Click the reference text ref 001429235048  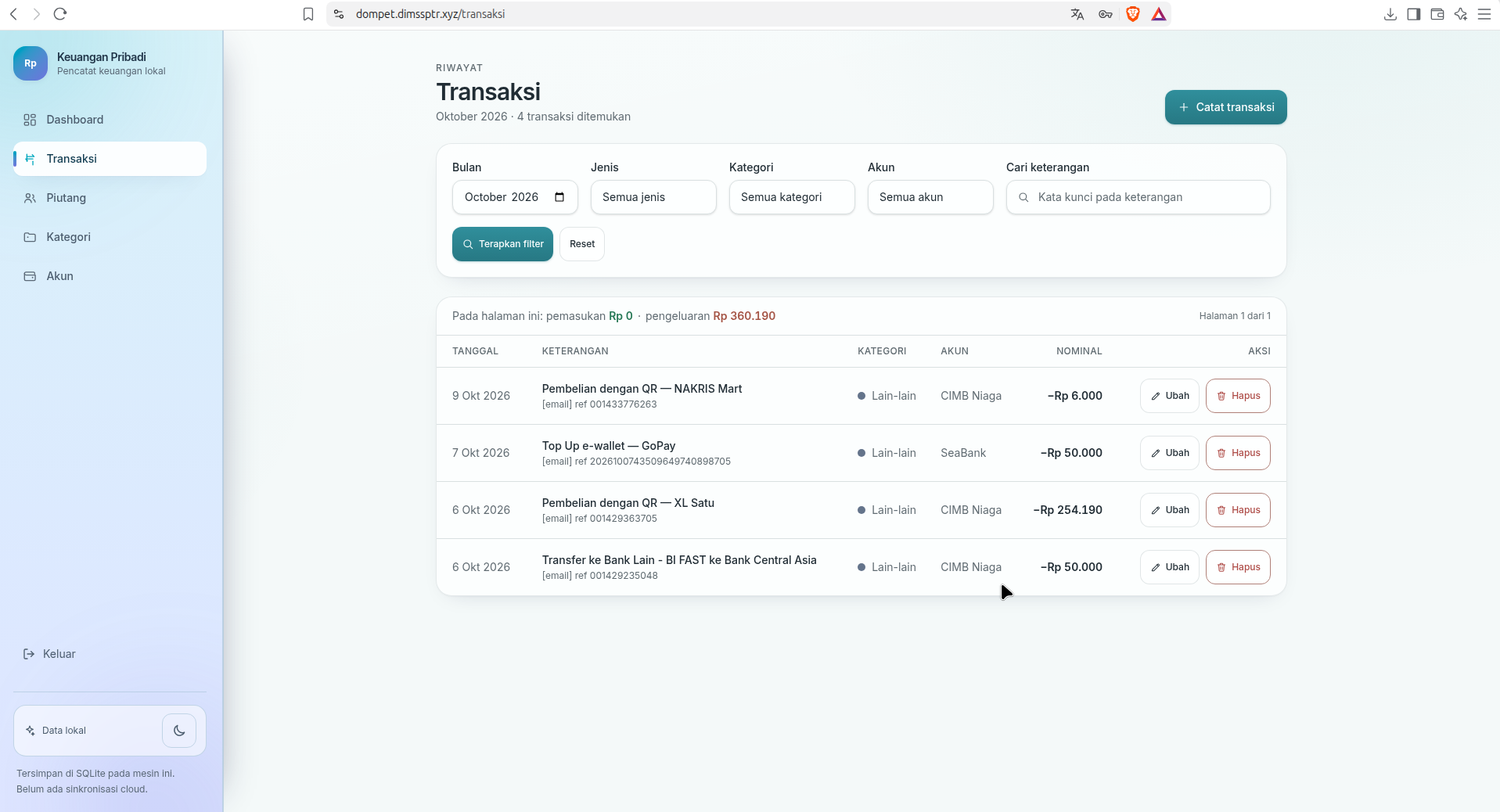point(617,576)
